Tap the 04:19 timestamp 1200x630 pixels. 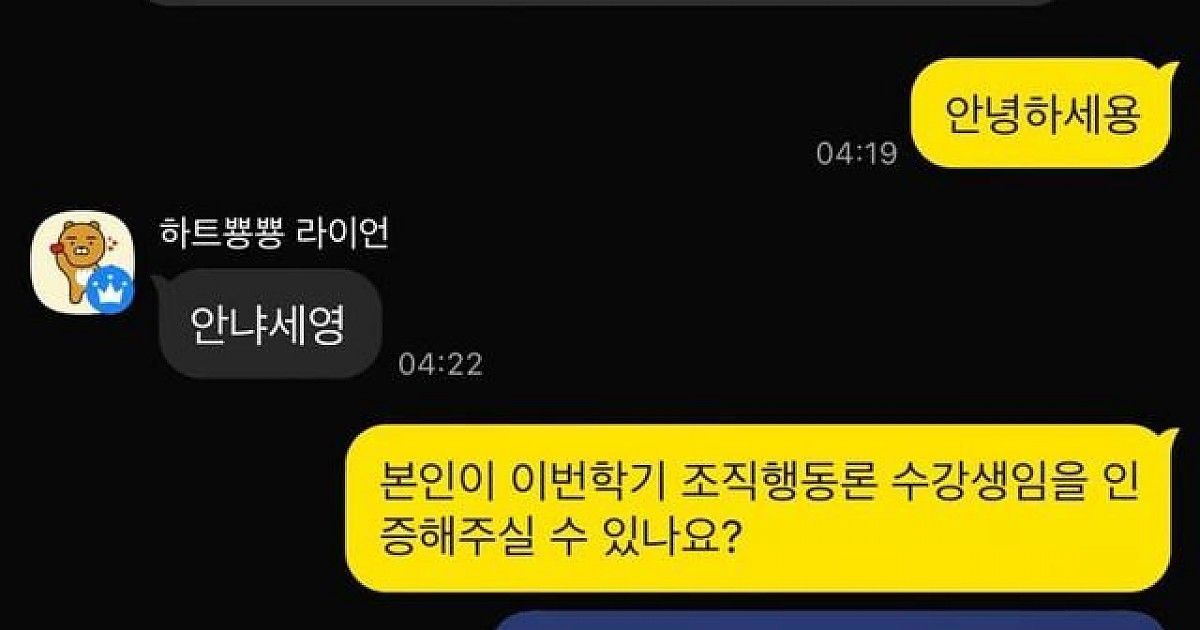point(857,153)
